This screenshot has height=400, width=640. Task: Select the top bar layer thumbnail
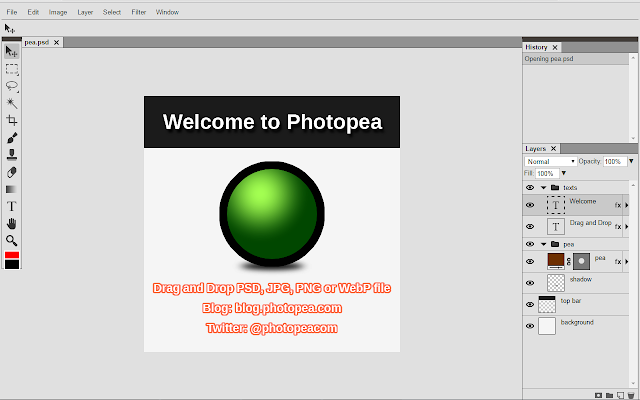tap(547, 304)
